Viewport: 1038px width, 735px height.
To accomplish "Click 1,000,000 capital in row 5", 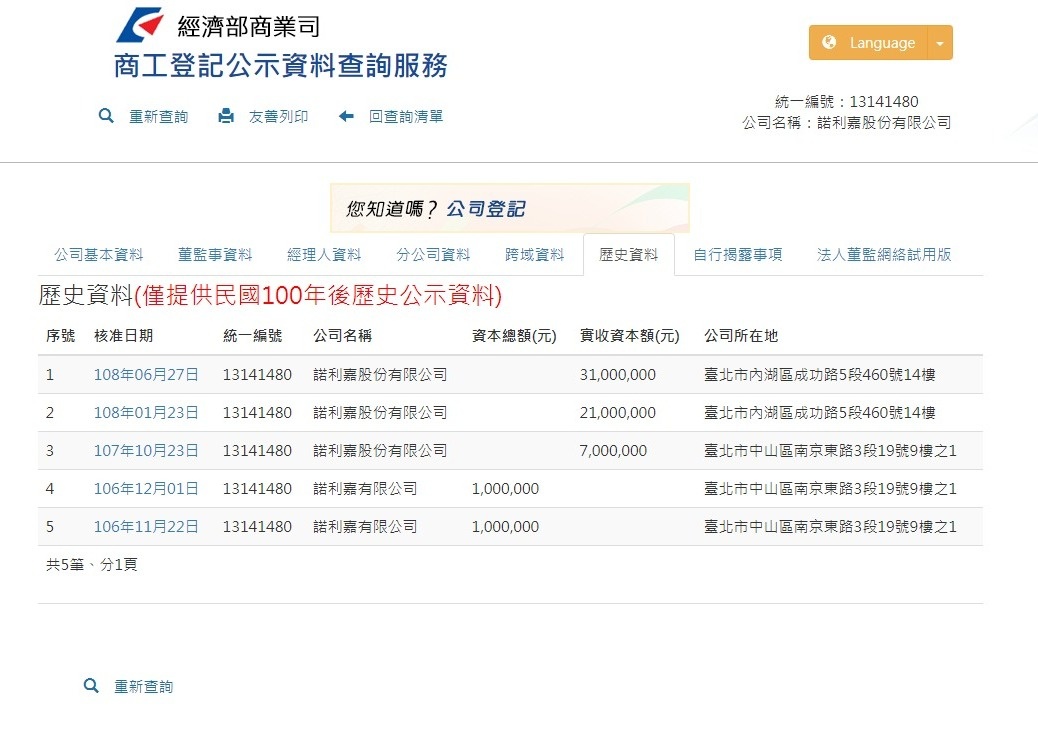I will pos(505,527).
